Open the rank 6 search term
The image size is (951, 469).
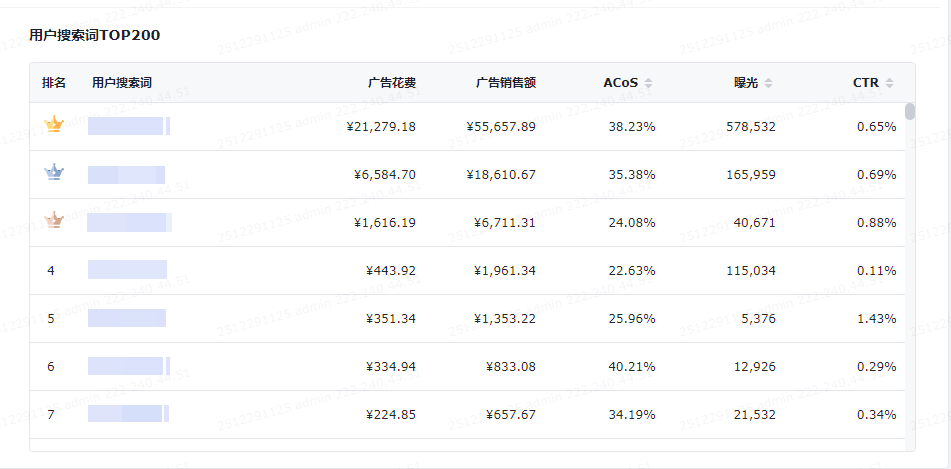click(x=127, y=366)
